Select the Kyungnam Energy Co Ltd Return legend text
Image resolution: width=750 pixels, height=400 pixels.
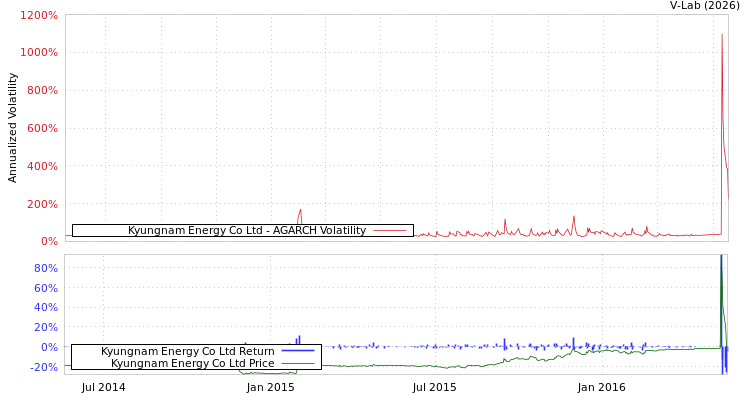[187, 352]
